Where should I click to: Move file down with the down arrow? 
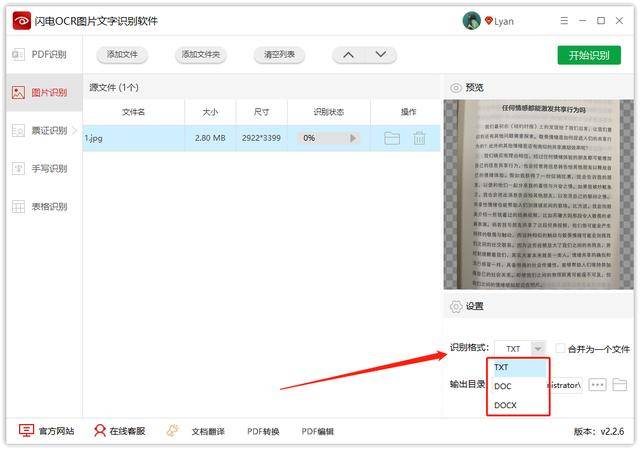pyautogui.click(x=380, y=55)
